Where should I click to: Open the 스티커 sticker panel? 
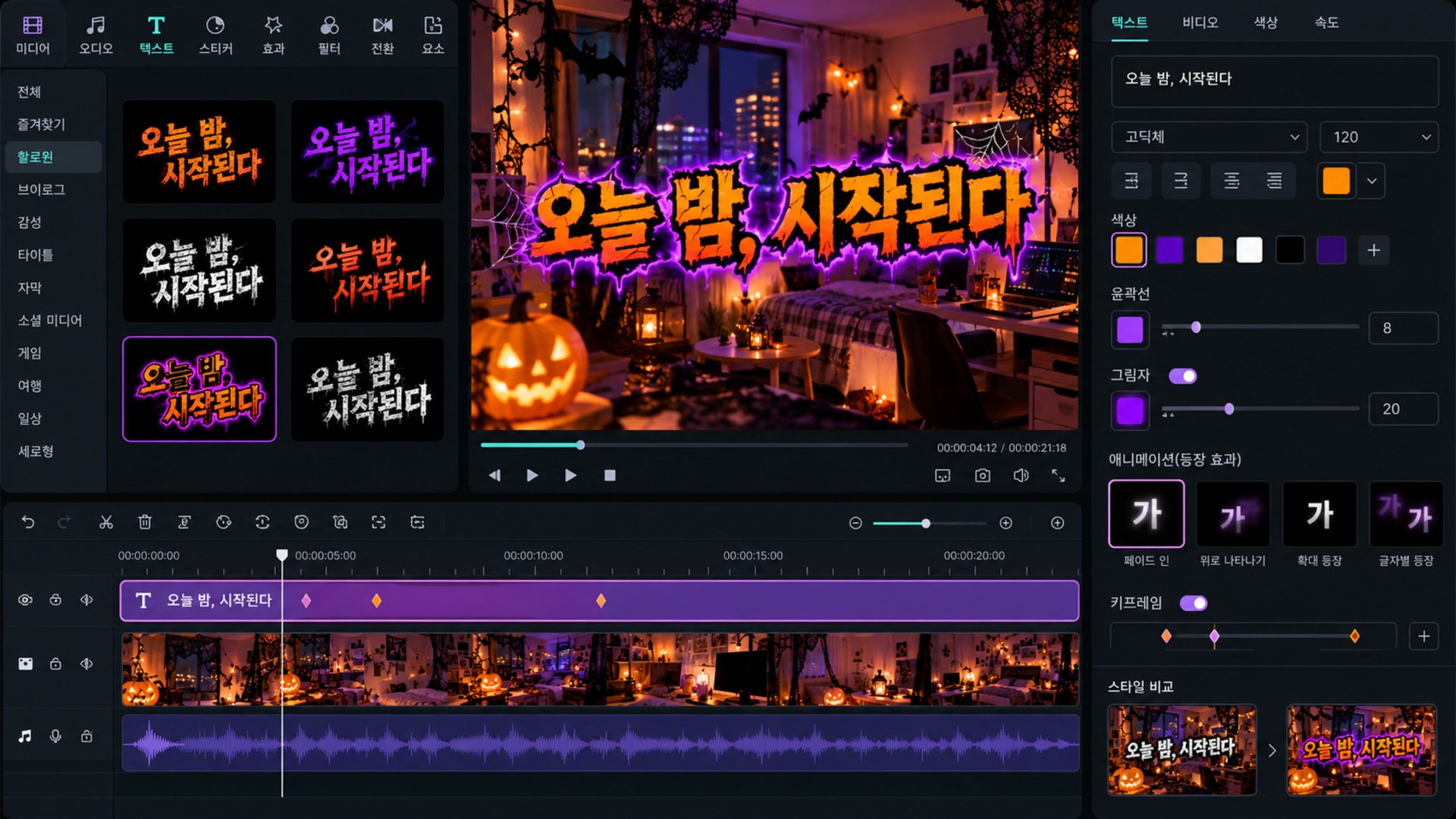215,36
